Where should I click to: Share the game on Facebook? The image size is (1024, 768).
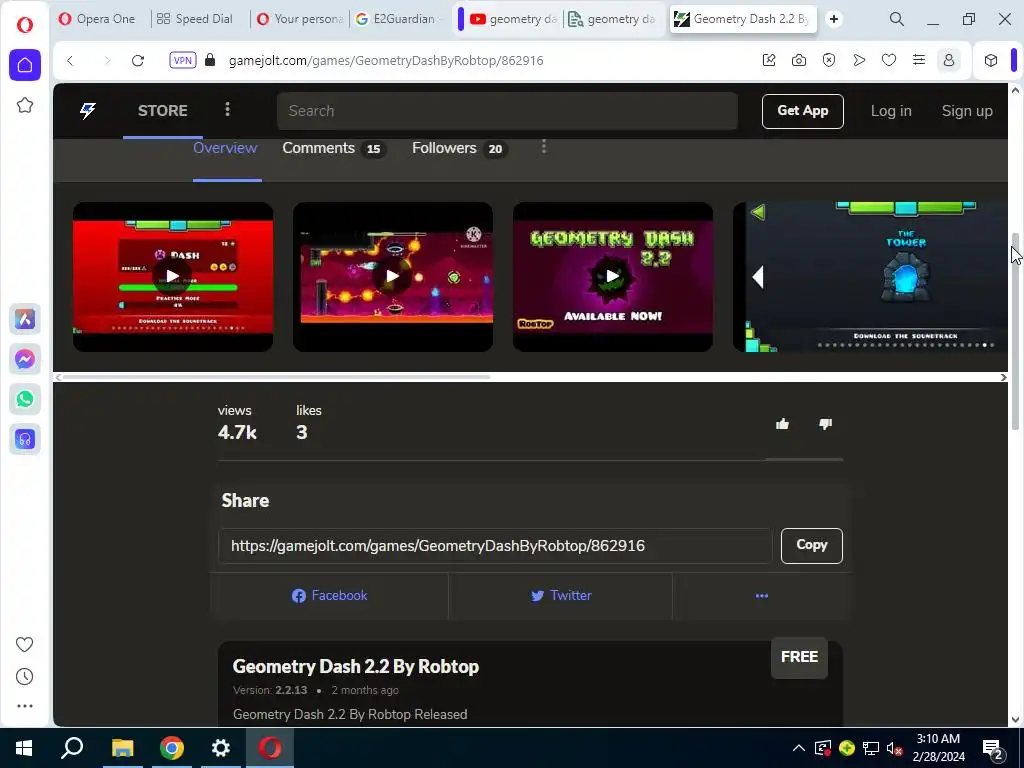tap(330, 596)
